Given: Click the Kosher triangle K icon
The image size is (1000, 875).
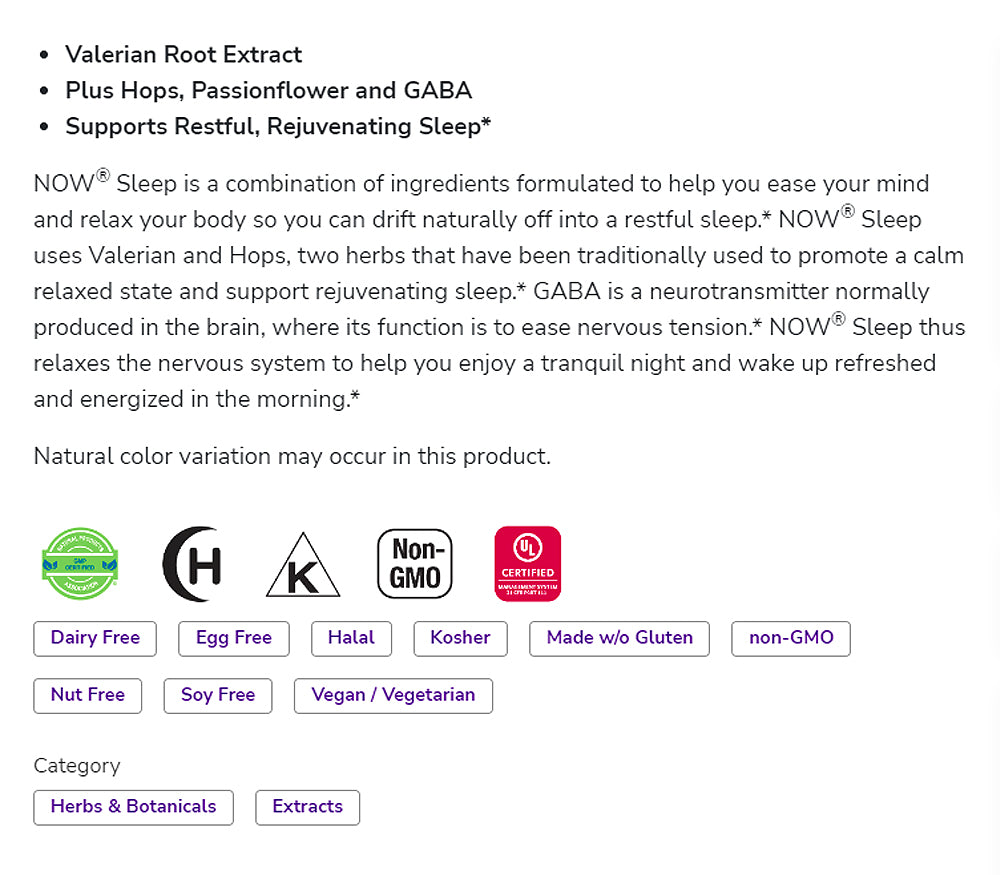Looking at the screenshot, I should [x=302, y=567].
